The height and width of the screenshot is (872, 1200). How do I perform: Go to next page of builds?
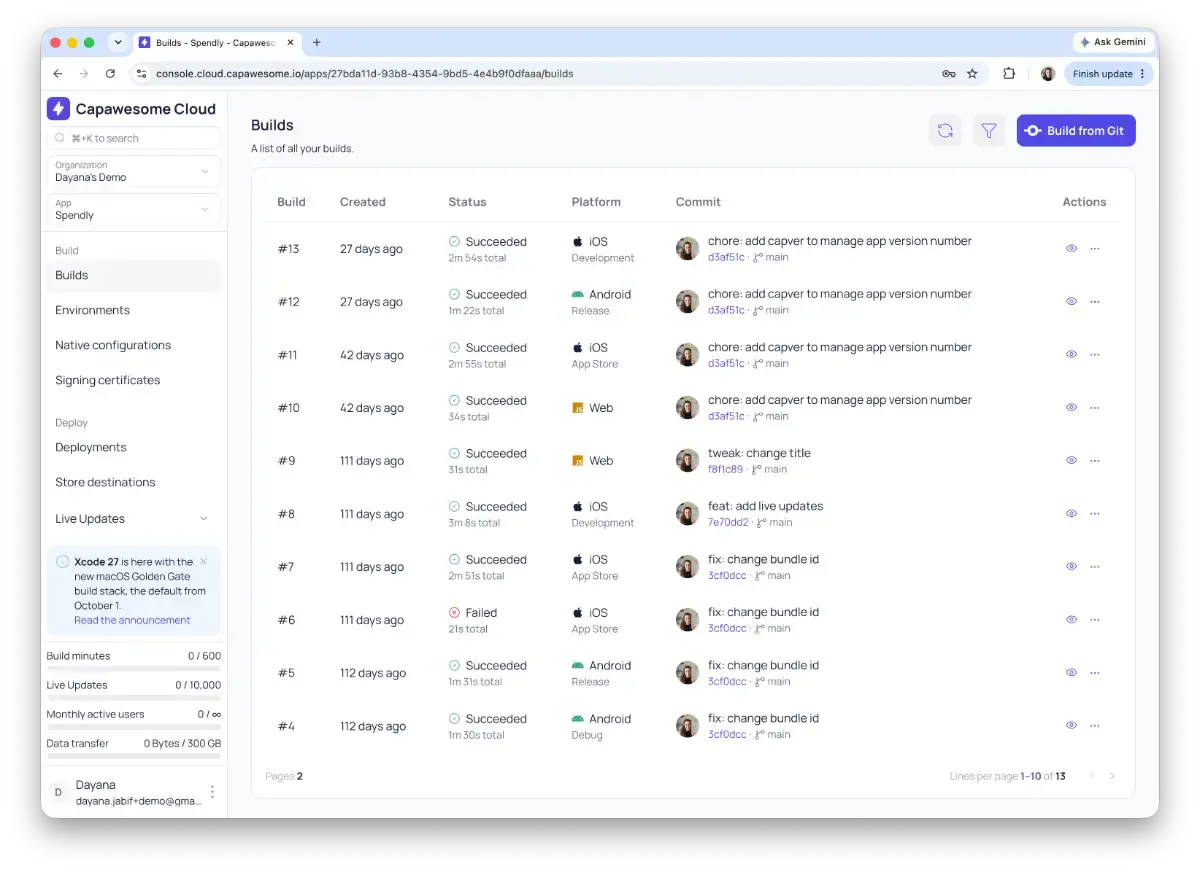1112,776
